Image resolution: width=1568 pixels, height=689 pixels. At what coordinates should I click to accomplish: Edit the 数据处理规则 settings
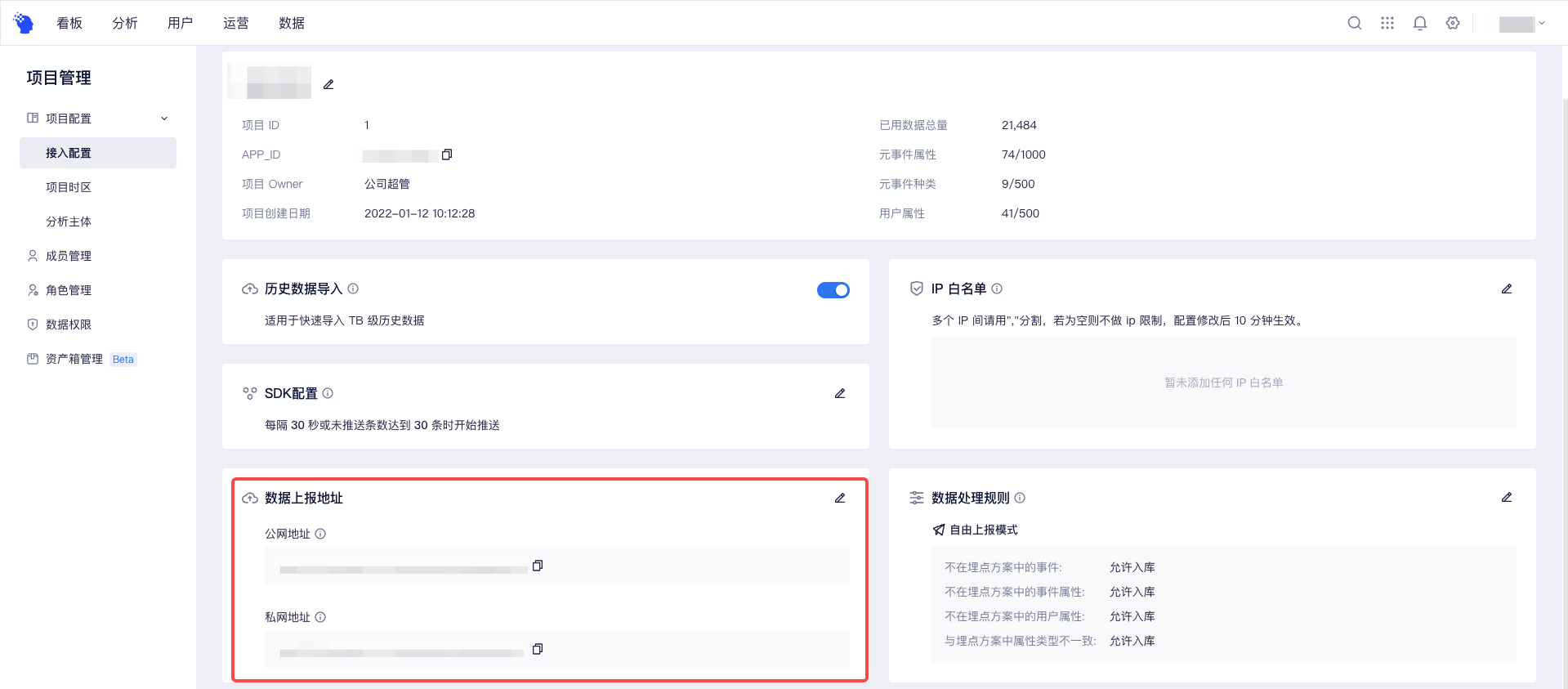[x=1506, y=497]
